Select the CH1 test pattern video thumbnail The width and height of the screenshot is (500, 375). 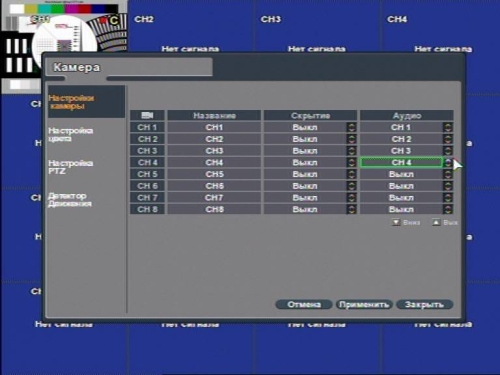point(64,47)
